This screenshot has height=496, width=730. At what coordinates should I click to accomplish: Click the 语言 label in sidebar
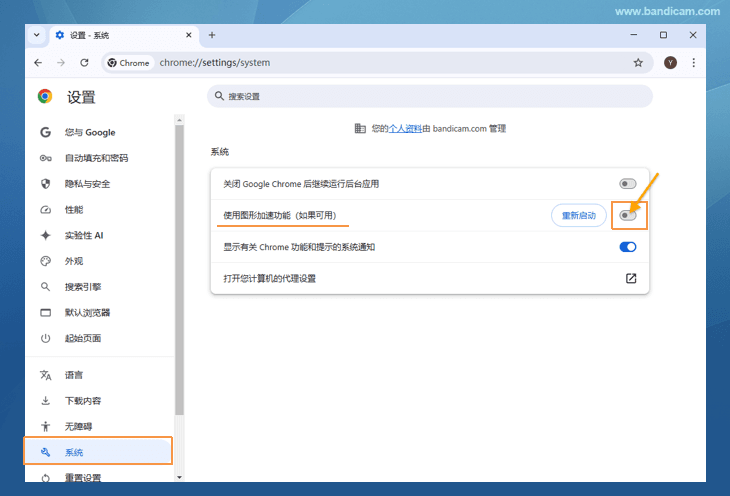tap(74, 375)
